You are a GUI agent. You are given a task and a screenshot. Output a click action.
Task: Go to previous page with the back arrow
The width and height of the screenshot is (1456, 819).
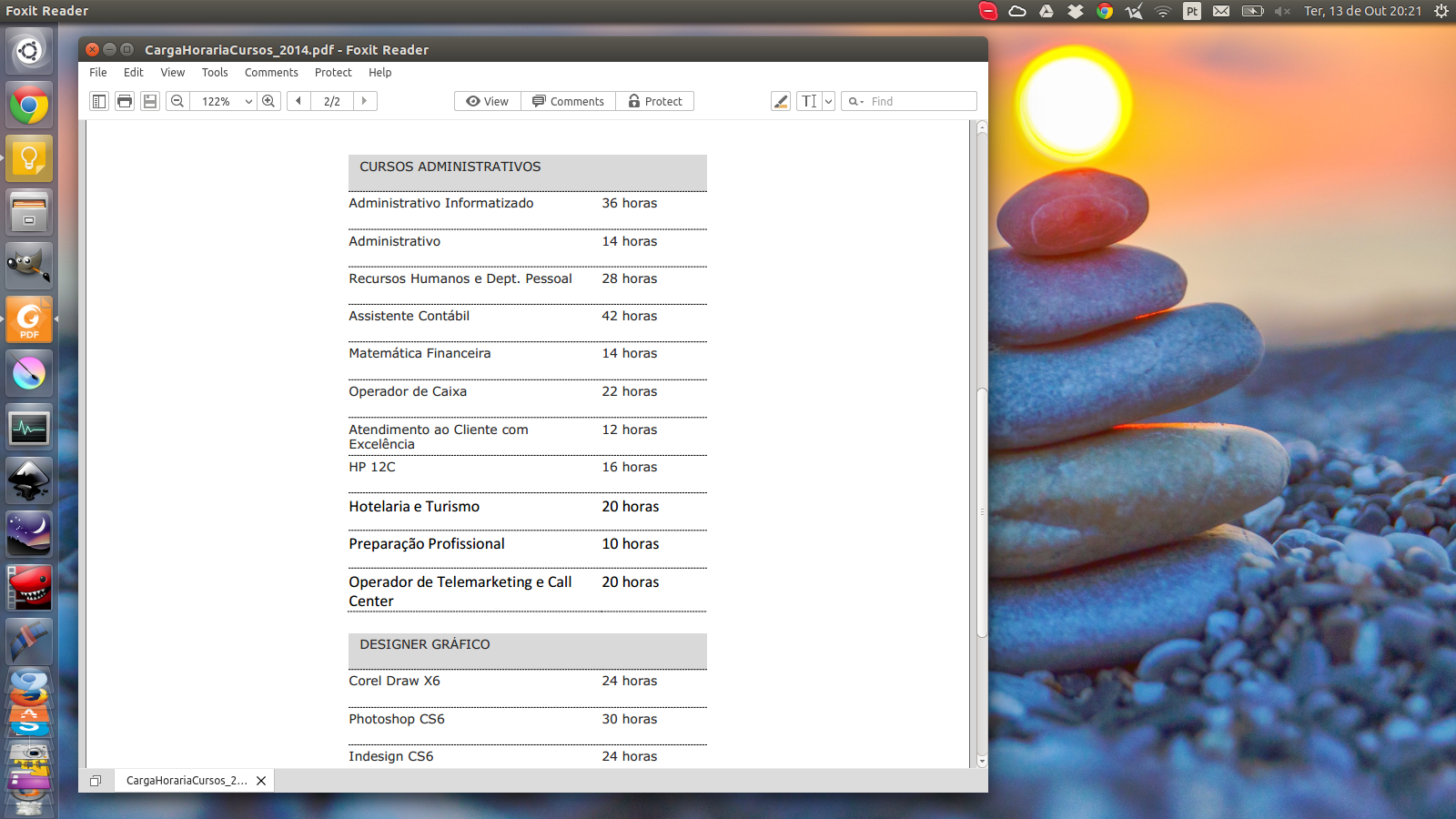298,101
